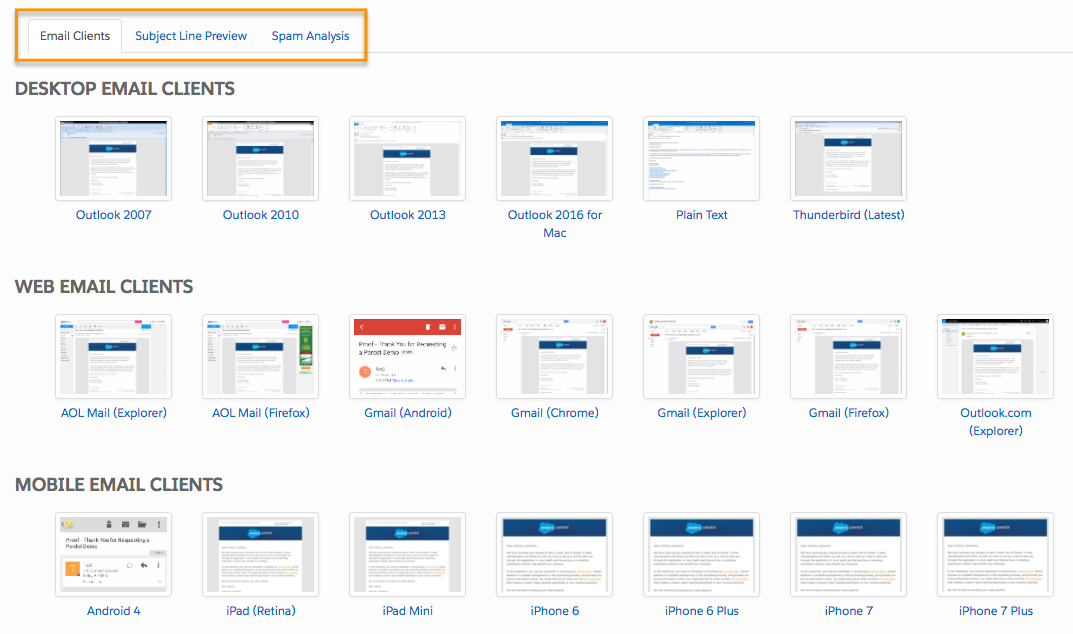Screen dimensions: 1073x634
Task: Open the Android 4 preview thumbnail
Action: 114,555
